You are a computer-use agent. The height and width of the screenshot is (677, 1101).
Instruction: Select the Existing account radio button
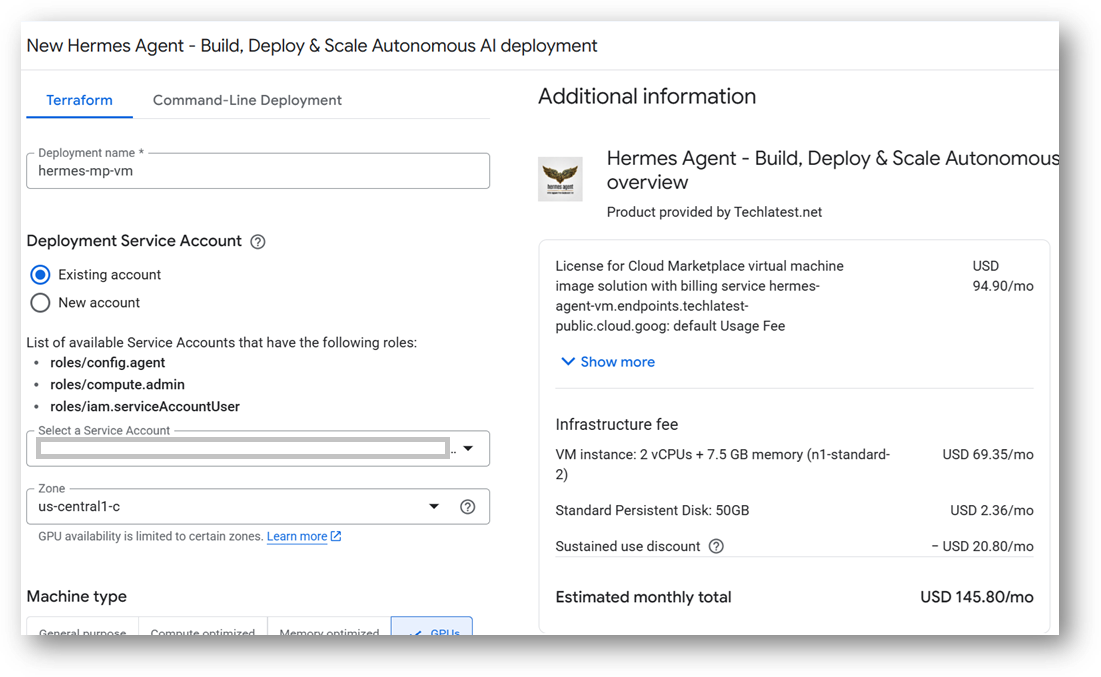pos(40,275)
